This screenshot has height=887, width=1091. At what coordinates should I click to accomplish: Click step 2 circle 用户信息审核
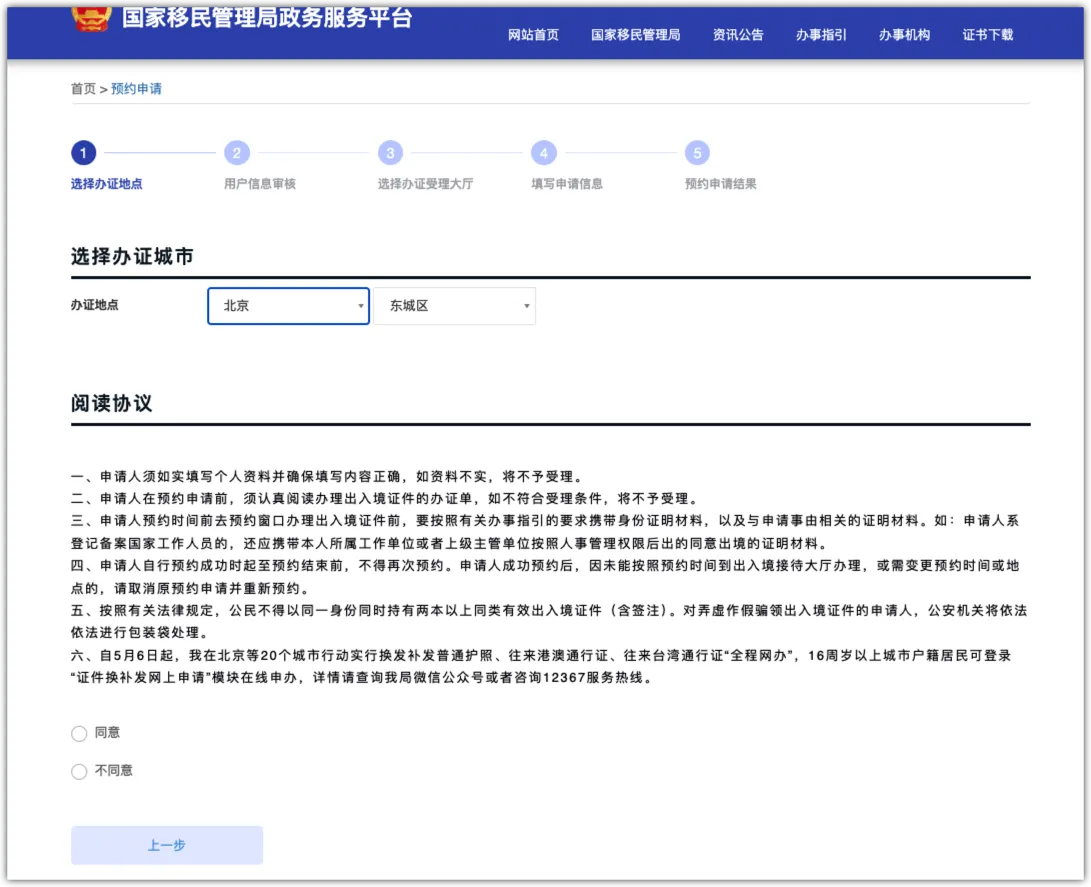pyautogui.click(x=237, y=153)
